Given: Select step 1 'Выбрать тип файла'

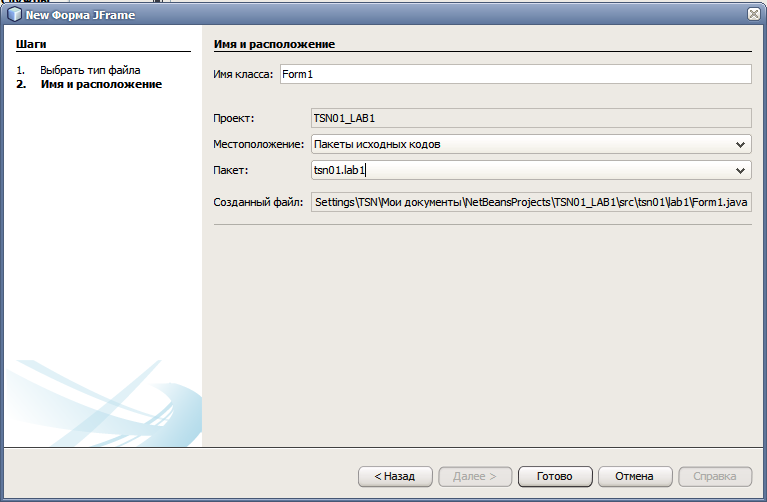Looking at the screenshot, I should pyautogui.click(x=90, y=70).
